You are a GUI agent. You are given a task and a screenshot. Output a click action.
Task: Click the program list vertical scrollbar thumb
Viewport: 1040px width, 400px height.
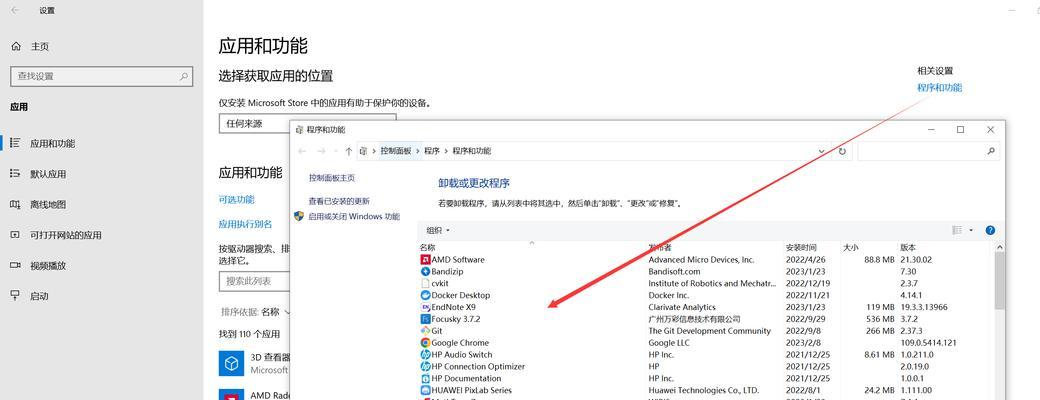pos(1000,281)
